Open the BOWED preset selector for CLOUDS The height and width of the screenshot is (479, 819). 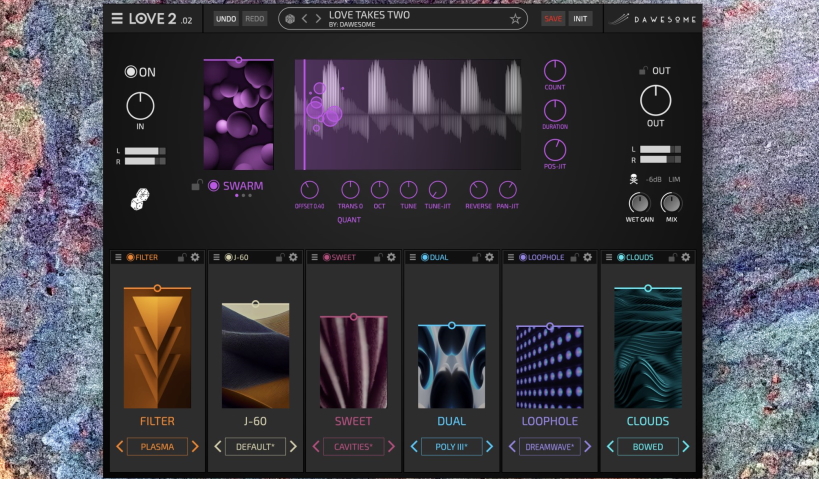tap(648, 446)
